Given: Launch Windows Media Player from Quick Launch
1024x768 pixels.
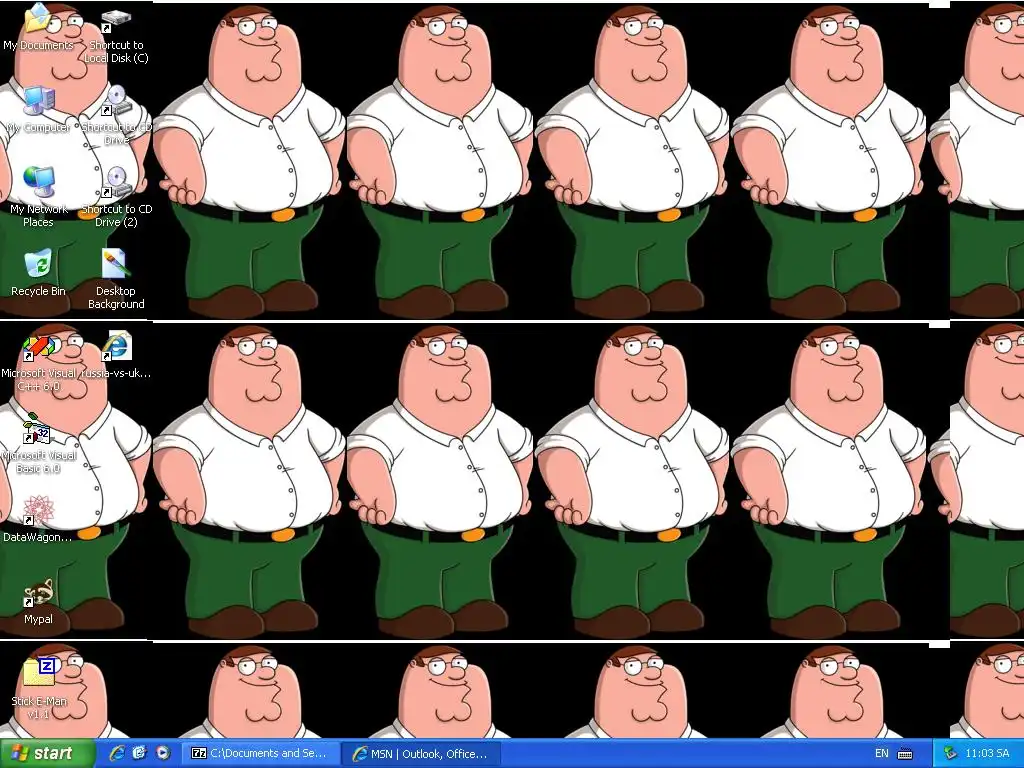Looking at the screenshot, I should click(x=163, y=753).
